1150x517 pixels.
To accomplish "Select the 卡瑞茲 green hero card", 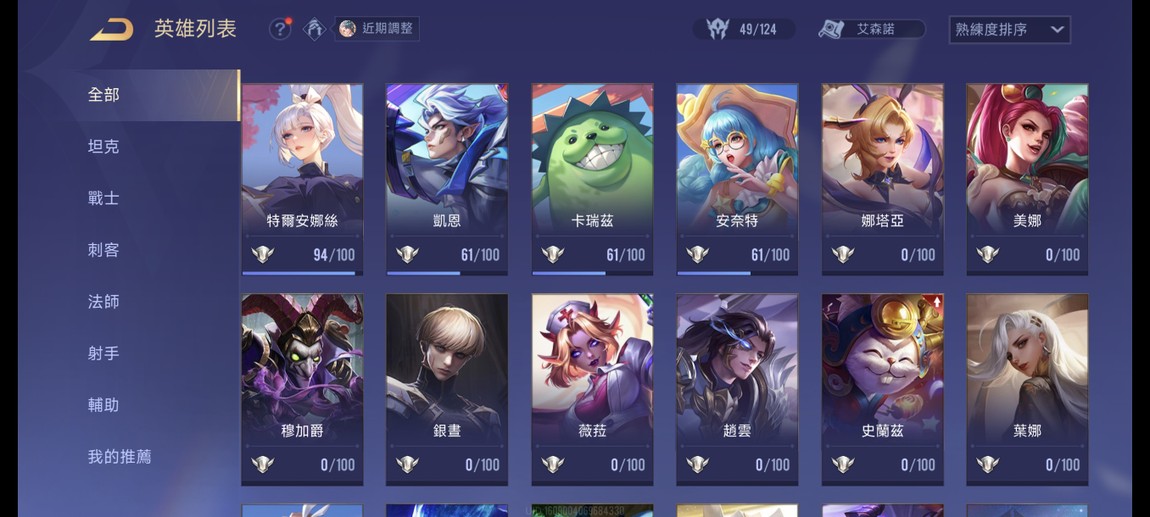I will pyautogui.click(x=592, y=180).
